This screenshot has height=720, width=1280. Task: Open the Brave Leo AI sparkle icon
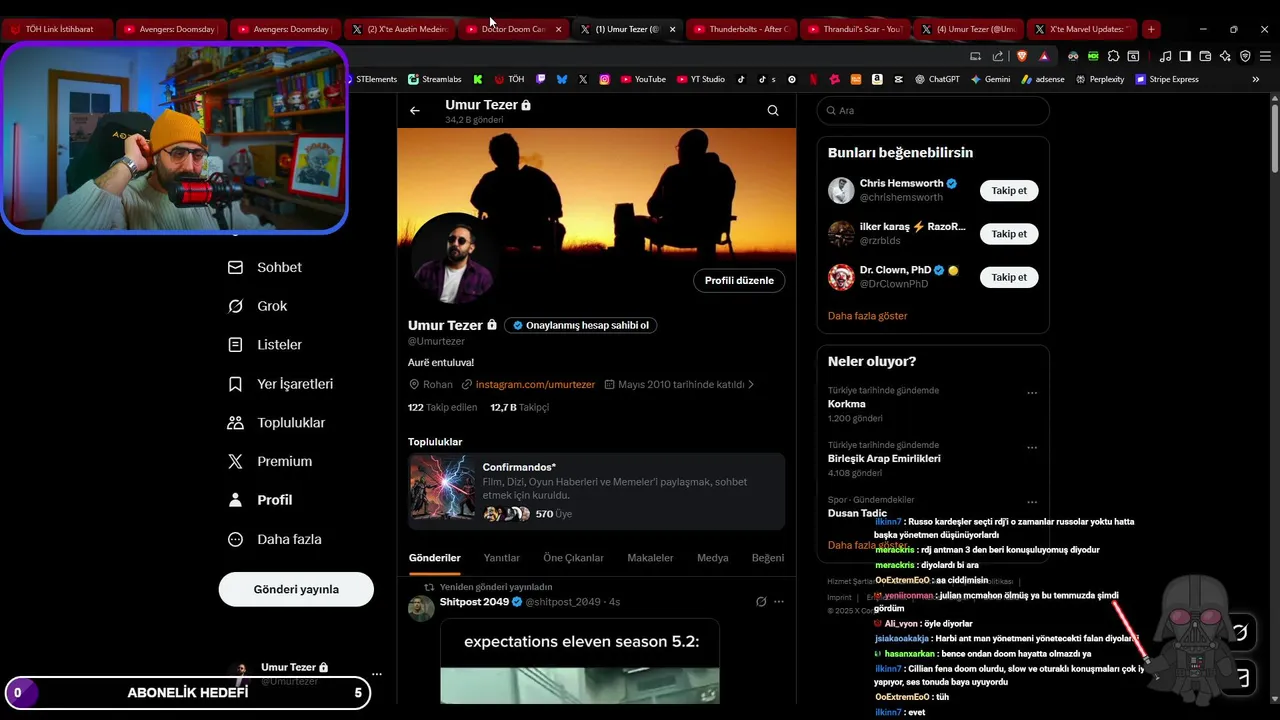coord(1226,56)
